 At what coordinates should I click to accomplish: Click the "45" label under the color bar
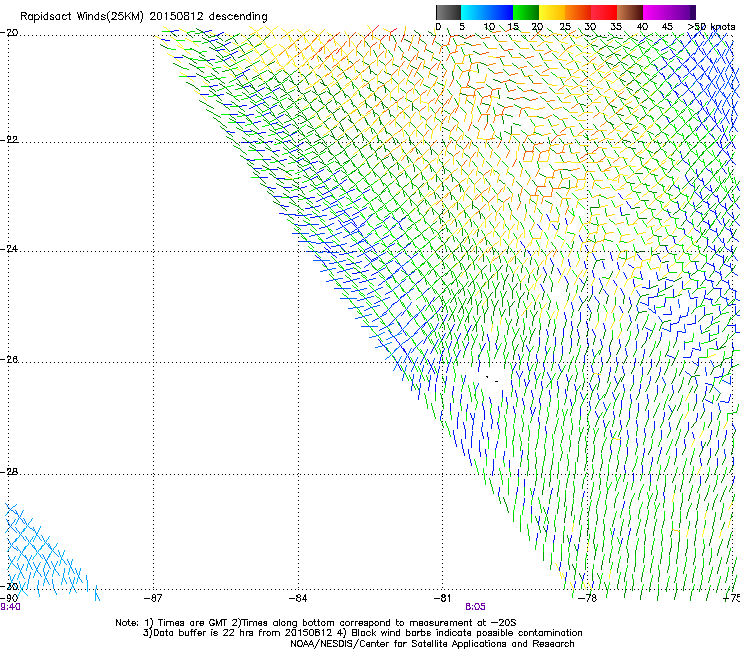(667, 27)
